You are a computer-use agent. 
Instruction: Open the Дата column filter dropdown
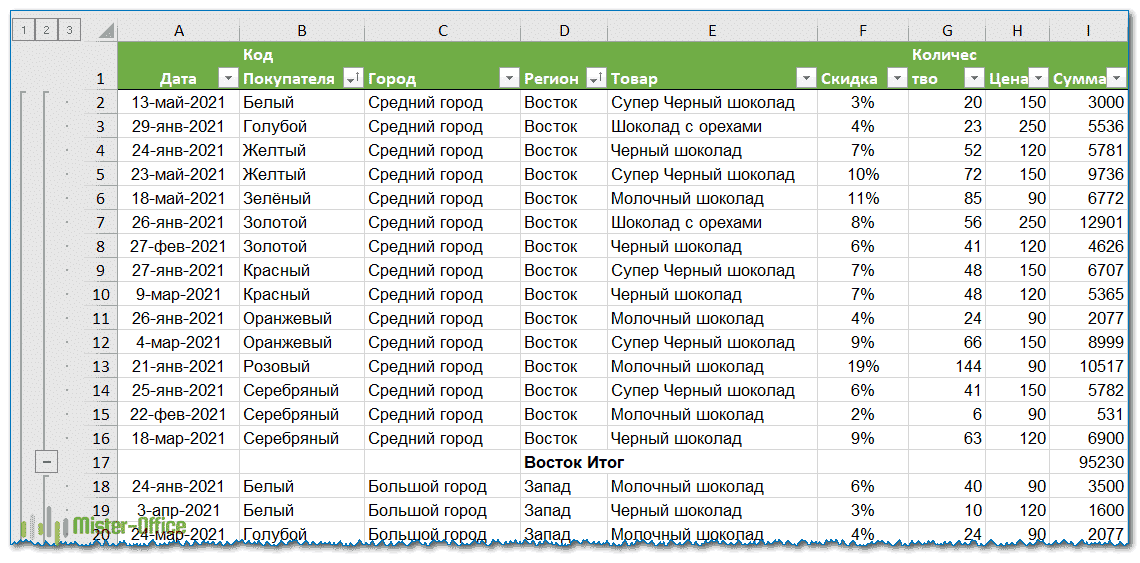228,79
